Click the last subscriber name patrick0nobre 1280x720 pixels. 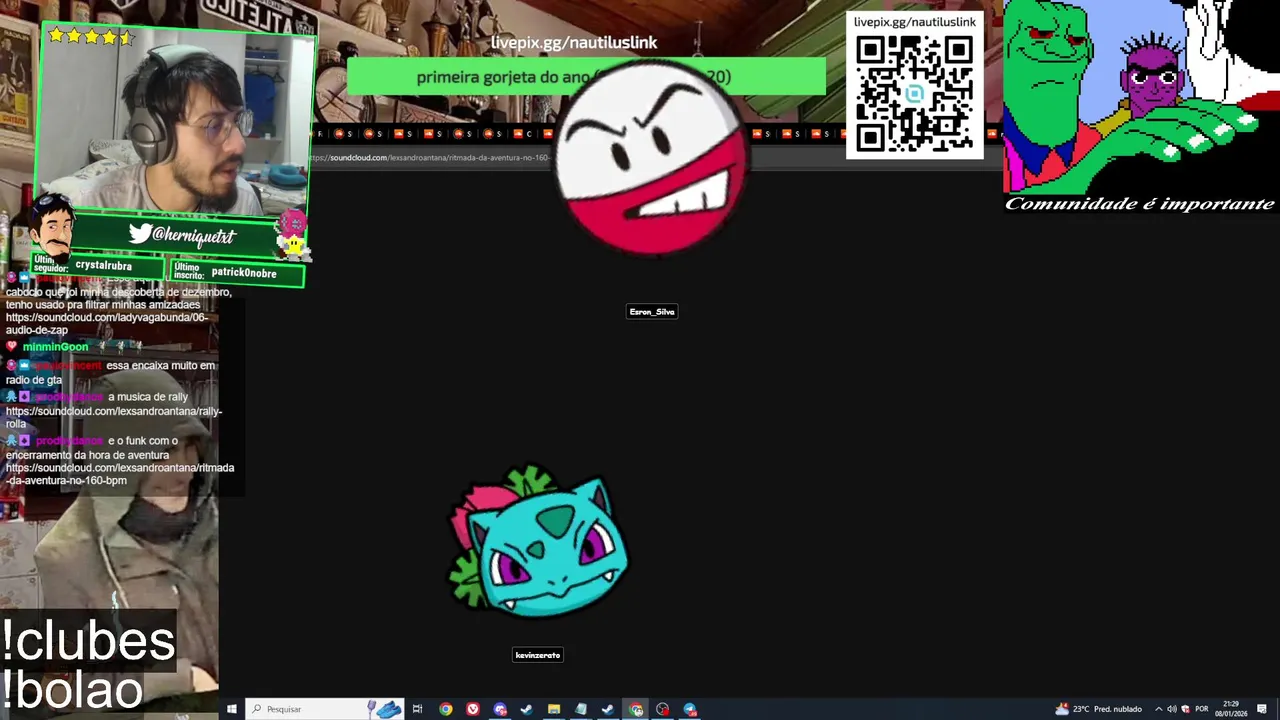click(x=244, y=273)
